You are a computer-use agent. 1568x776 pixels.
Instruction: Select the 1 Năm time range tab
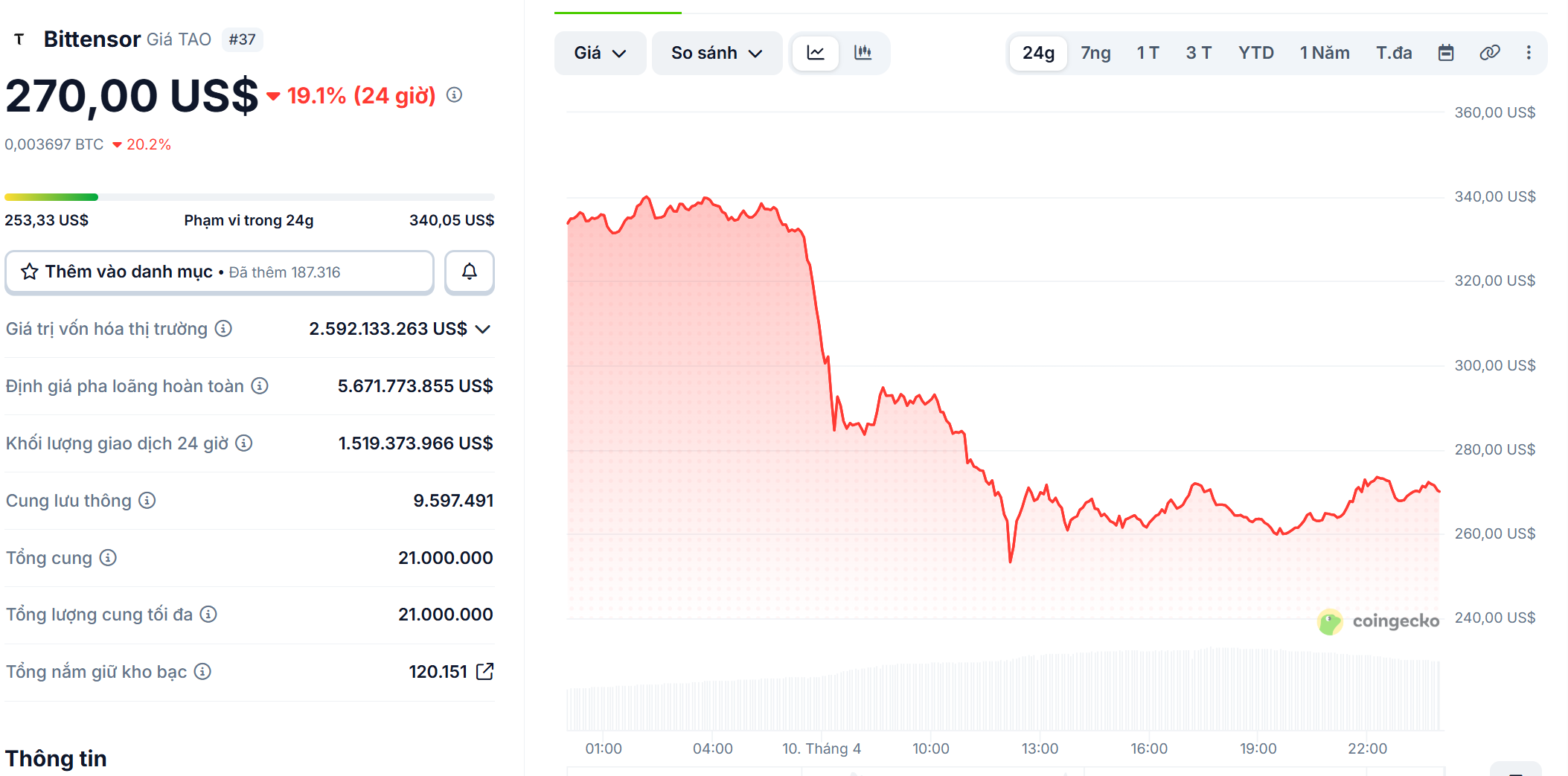click(x=1324, y=53)
